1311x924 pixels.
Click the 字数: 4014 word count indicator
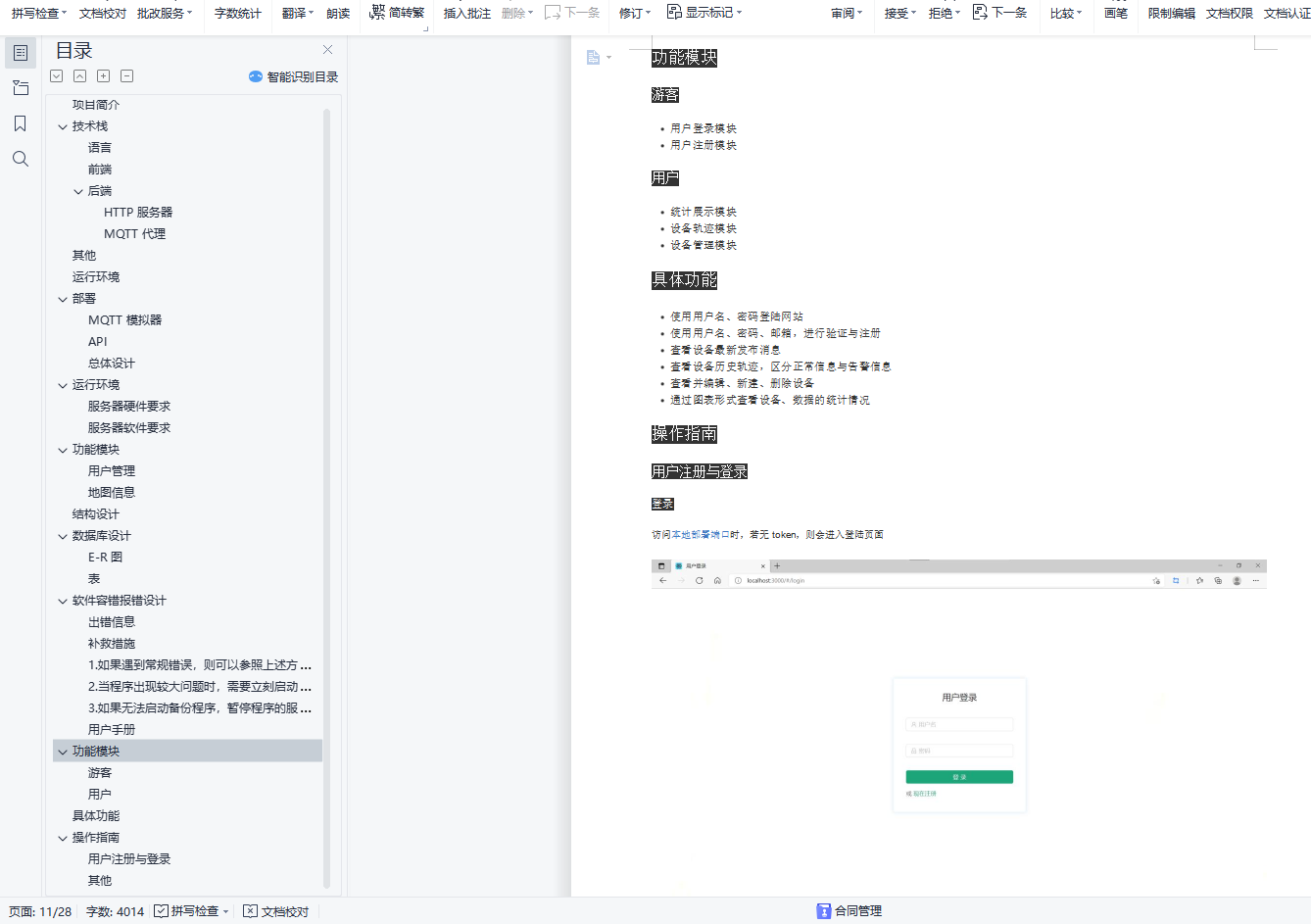(115, 911)
